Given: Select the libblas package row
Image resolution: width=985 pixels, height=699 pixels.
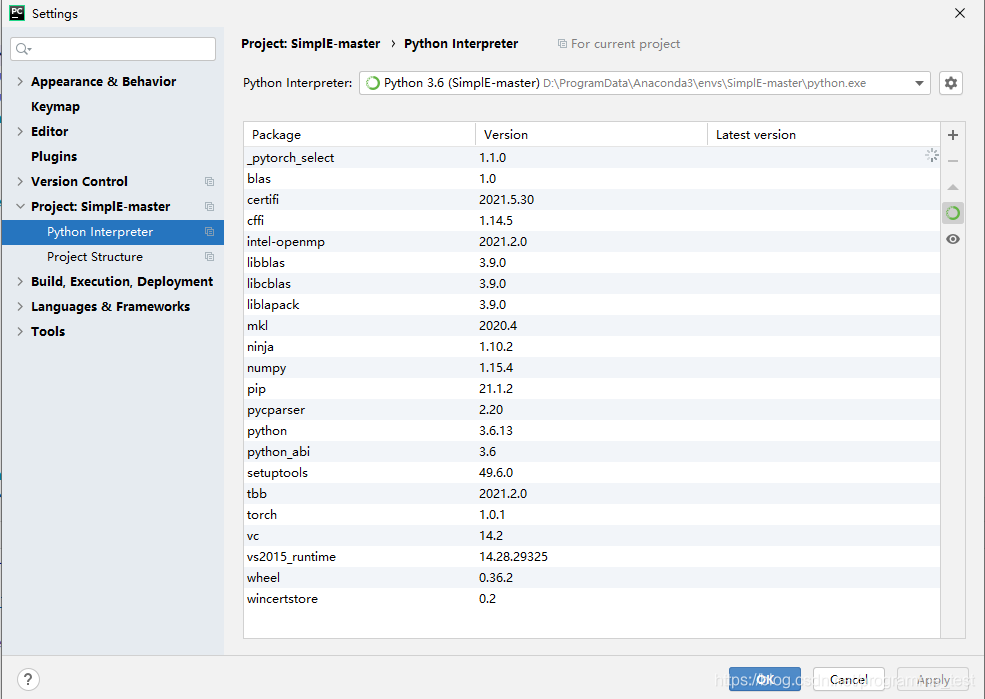Looking at the screenshot, I should [592, 263].
